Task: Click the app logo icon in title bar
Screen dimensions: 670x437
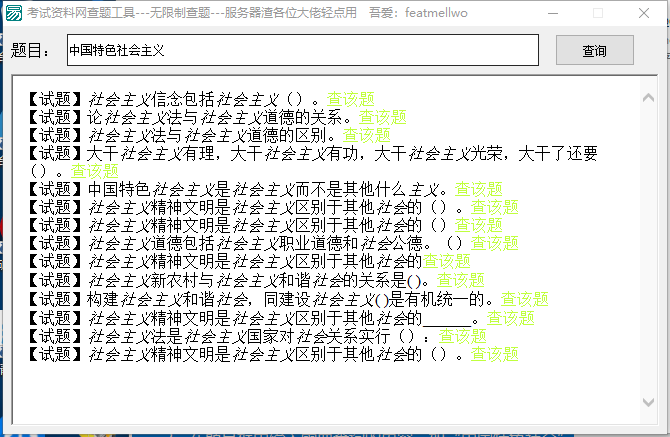Action: [x=14, y=13]
